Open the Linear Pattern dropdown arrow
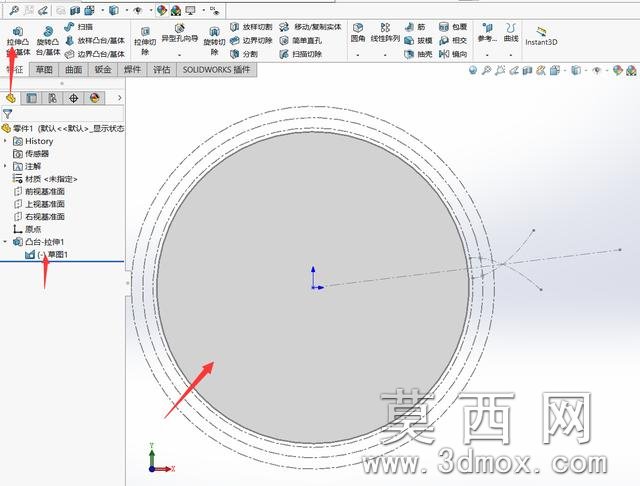Image resolution: width=640 pixels, height=486 pixels. [385, 55]
